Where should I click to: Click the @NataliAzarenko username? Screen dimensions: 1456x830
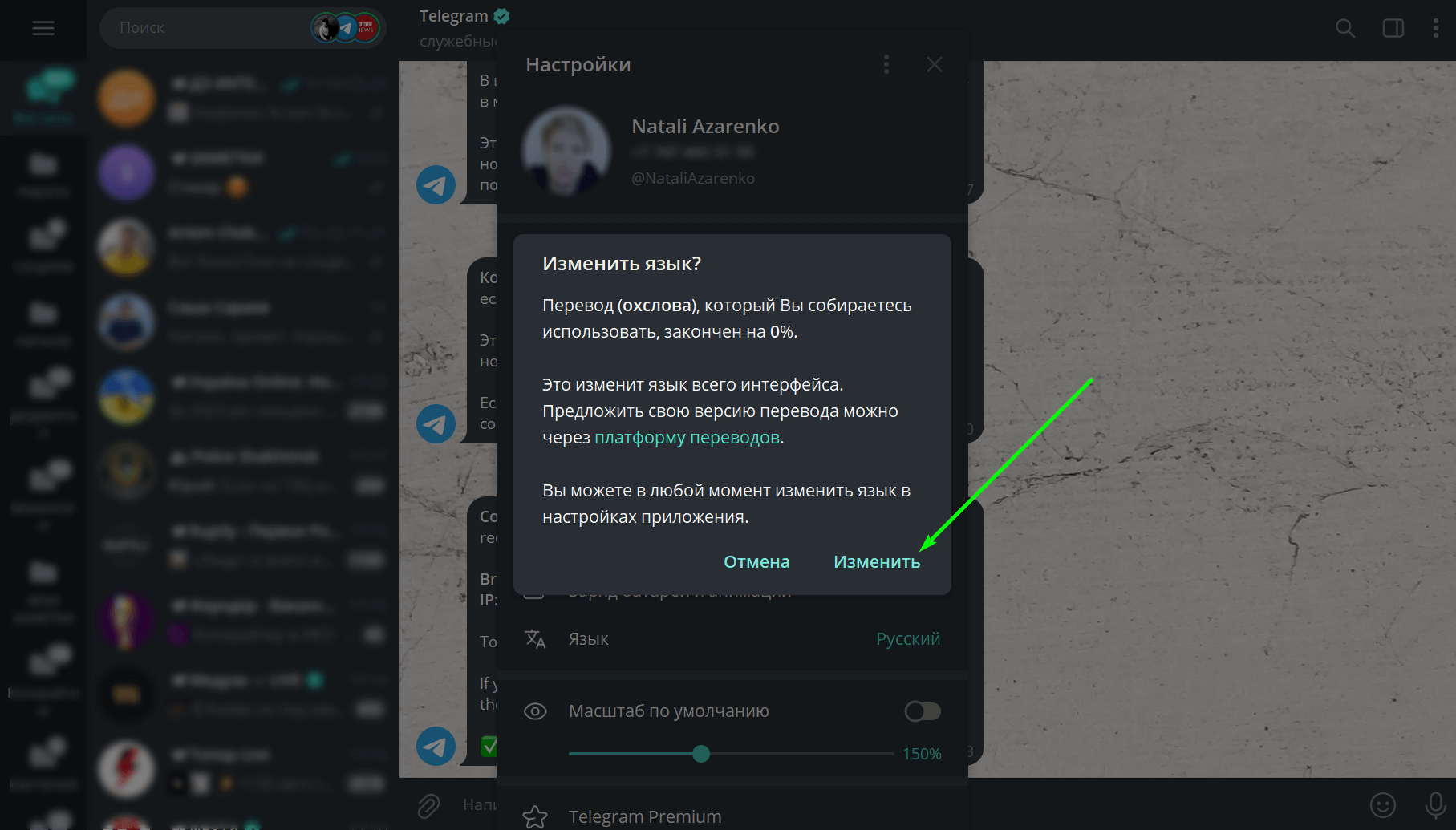click(x=693, y=178)
